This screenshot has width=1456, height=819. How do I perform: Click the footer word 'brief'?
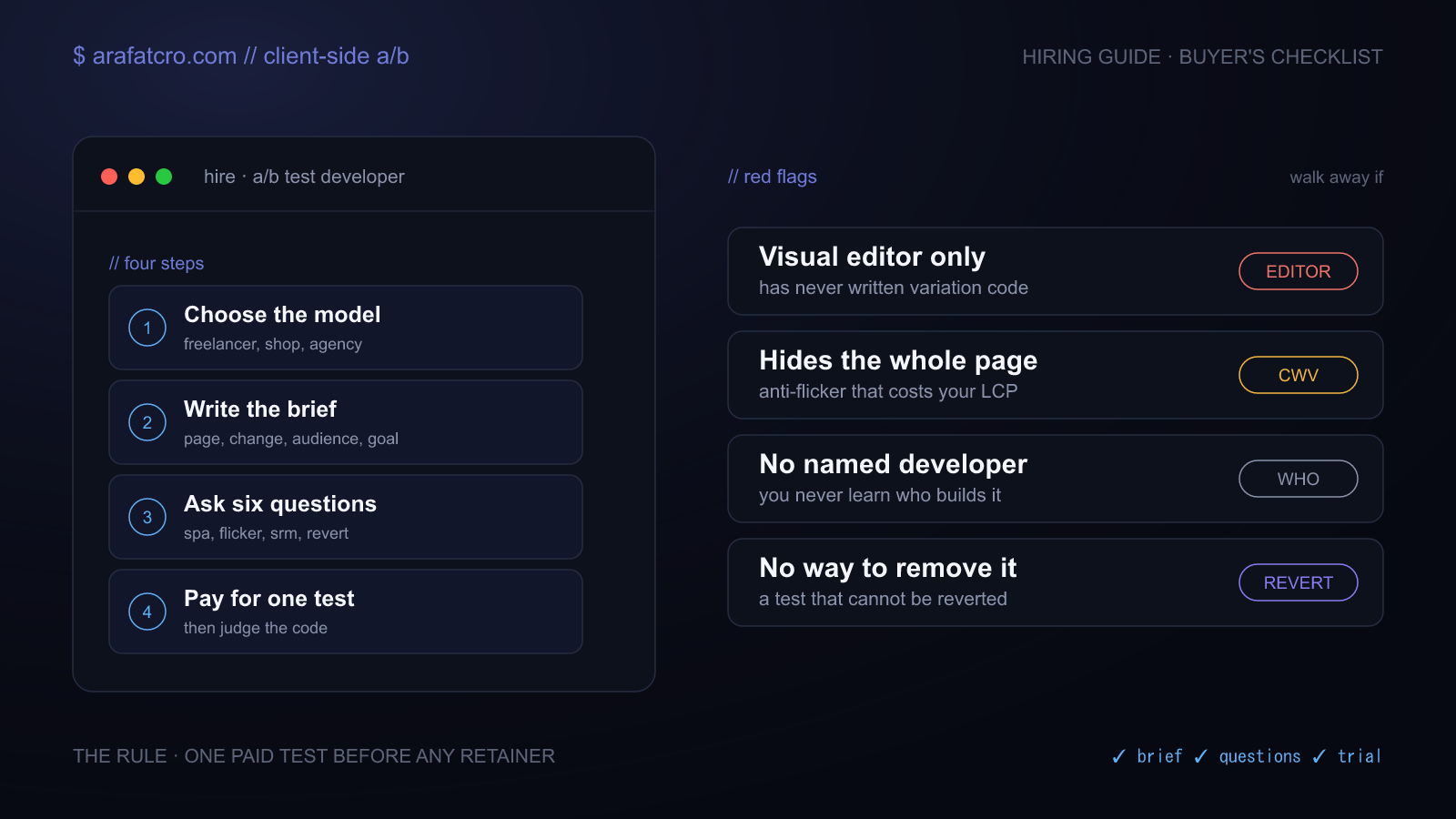point(1159,756)
